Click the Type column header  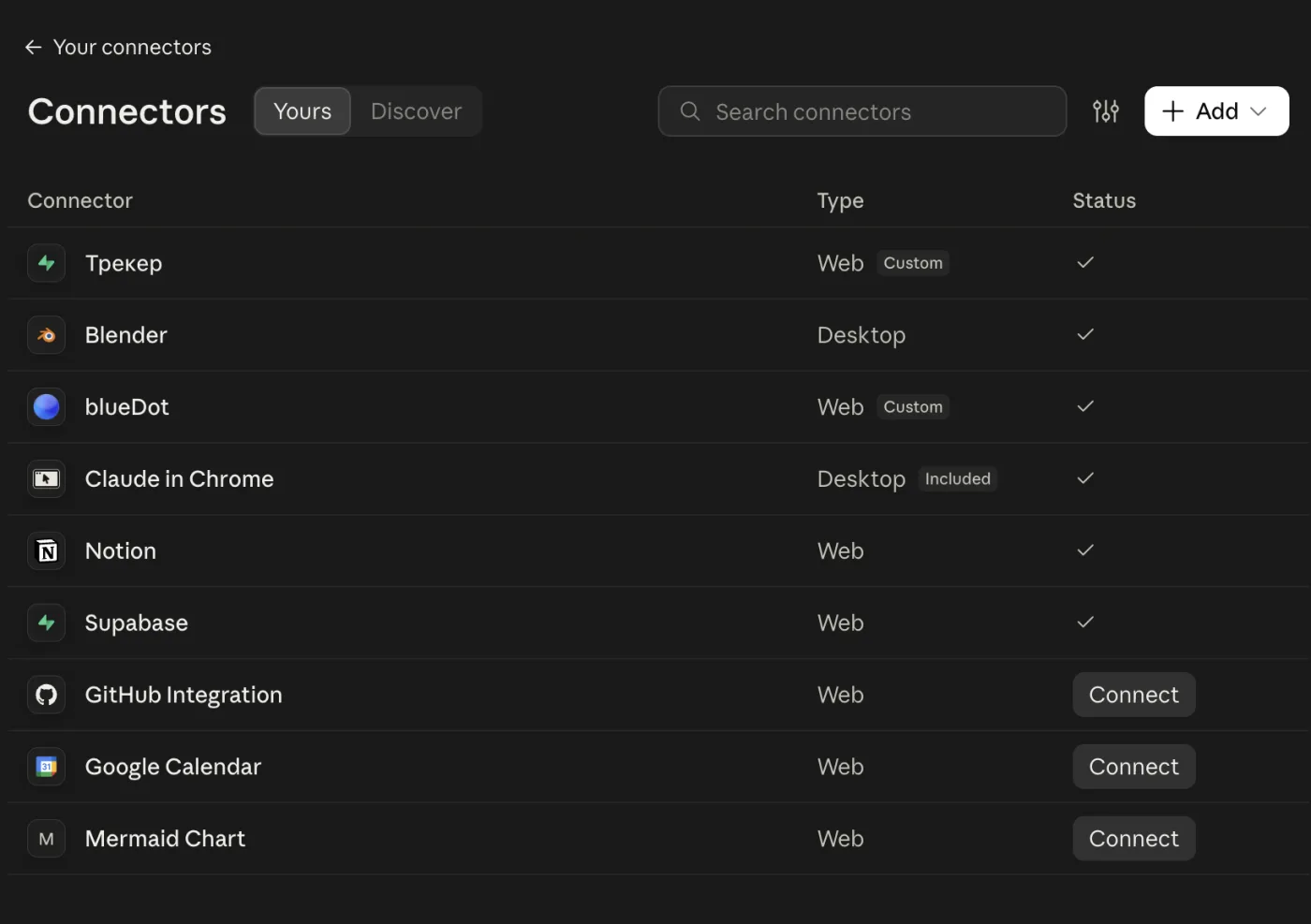840,200
